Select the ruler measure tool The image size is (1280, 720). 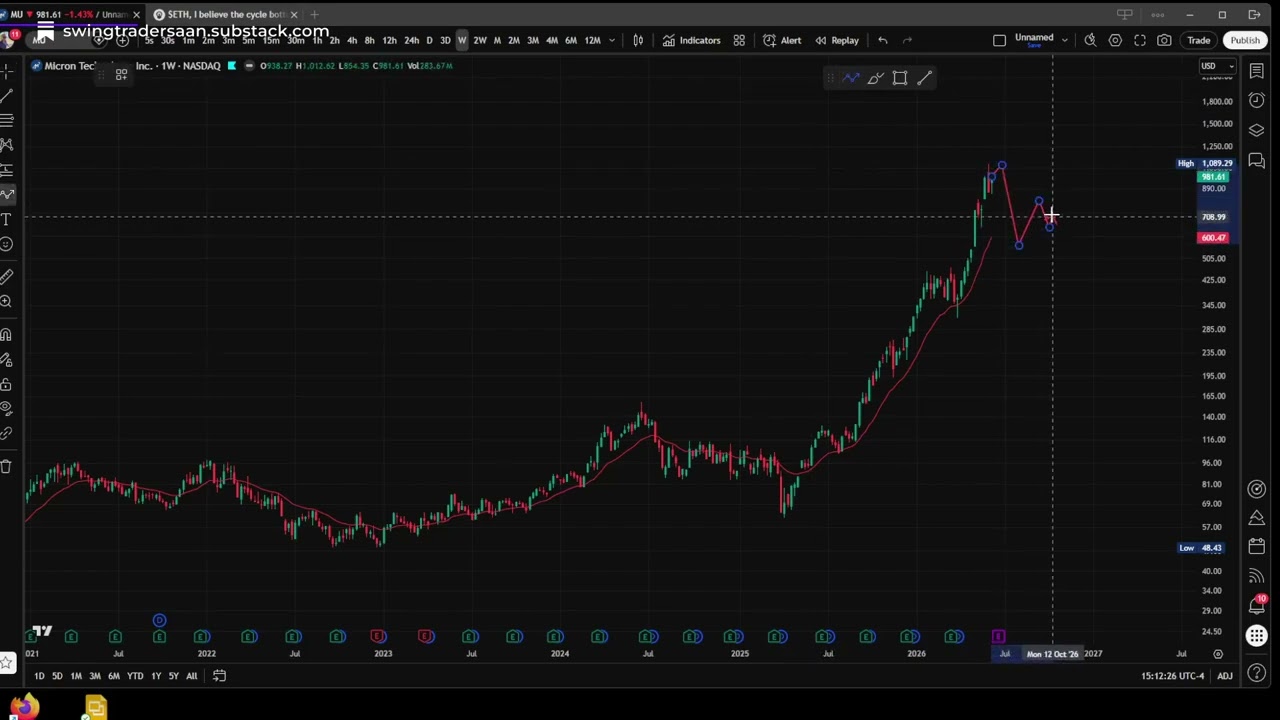(6, 277)
